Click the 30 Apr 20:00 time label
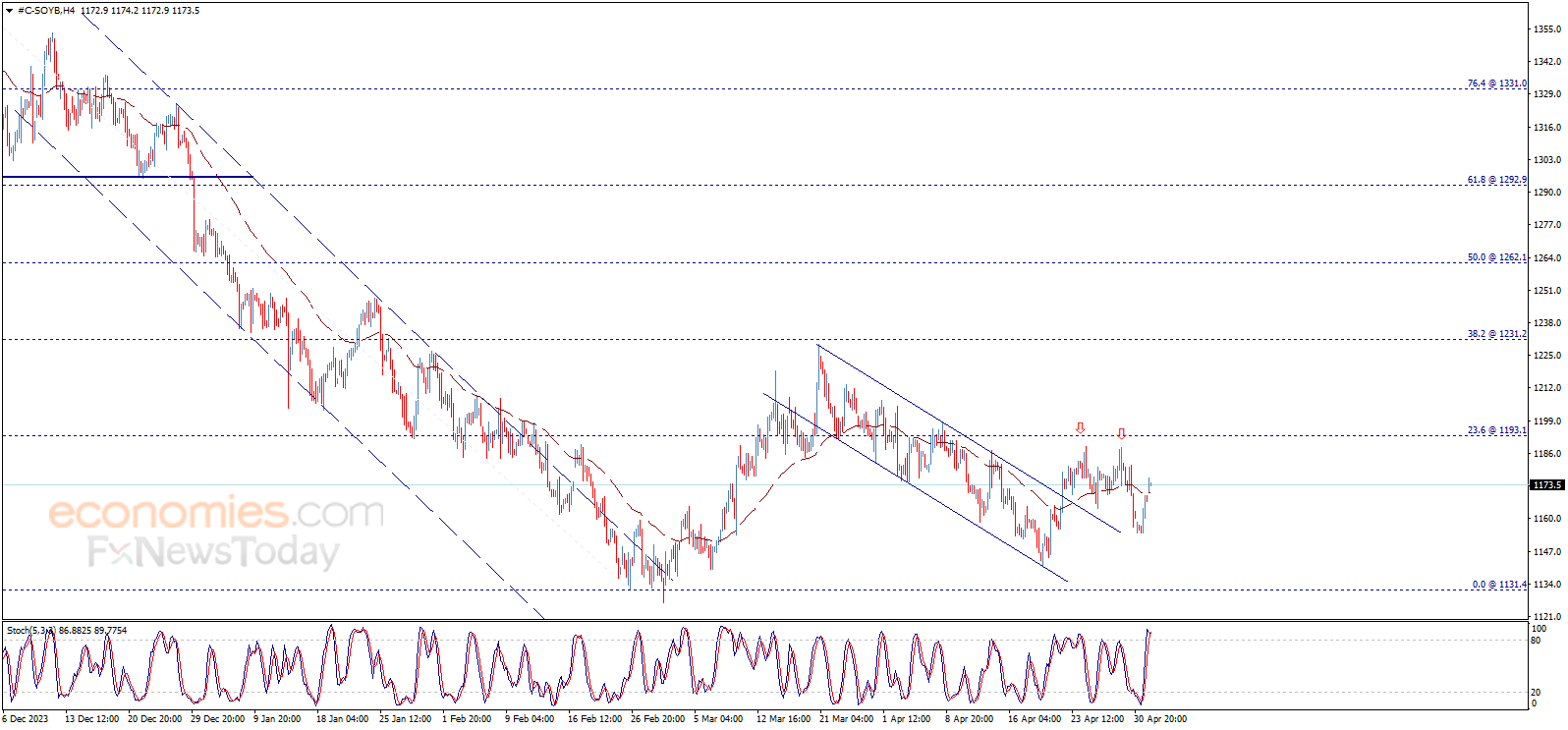Viewport: 1568px width, 730px height. click(x=1160, y=719)
